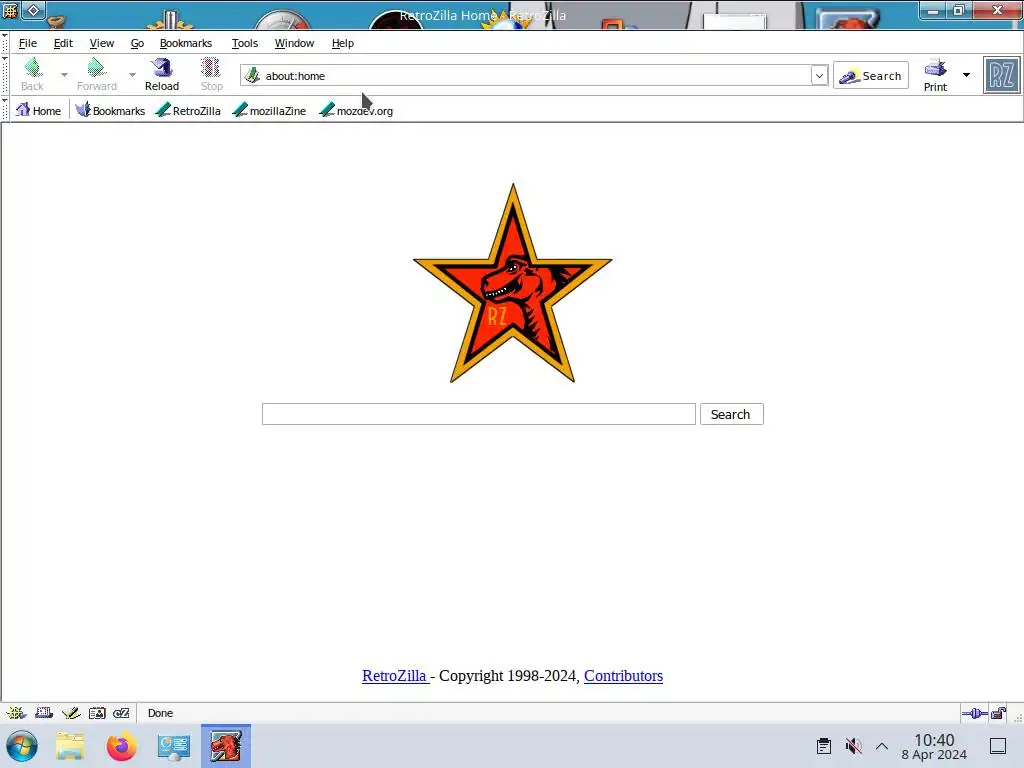Open the Windows Start menu orb
The height and width of the screenshot is (768, 1024).
(x=22, y=746)
